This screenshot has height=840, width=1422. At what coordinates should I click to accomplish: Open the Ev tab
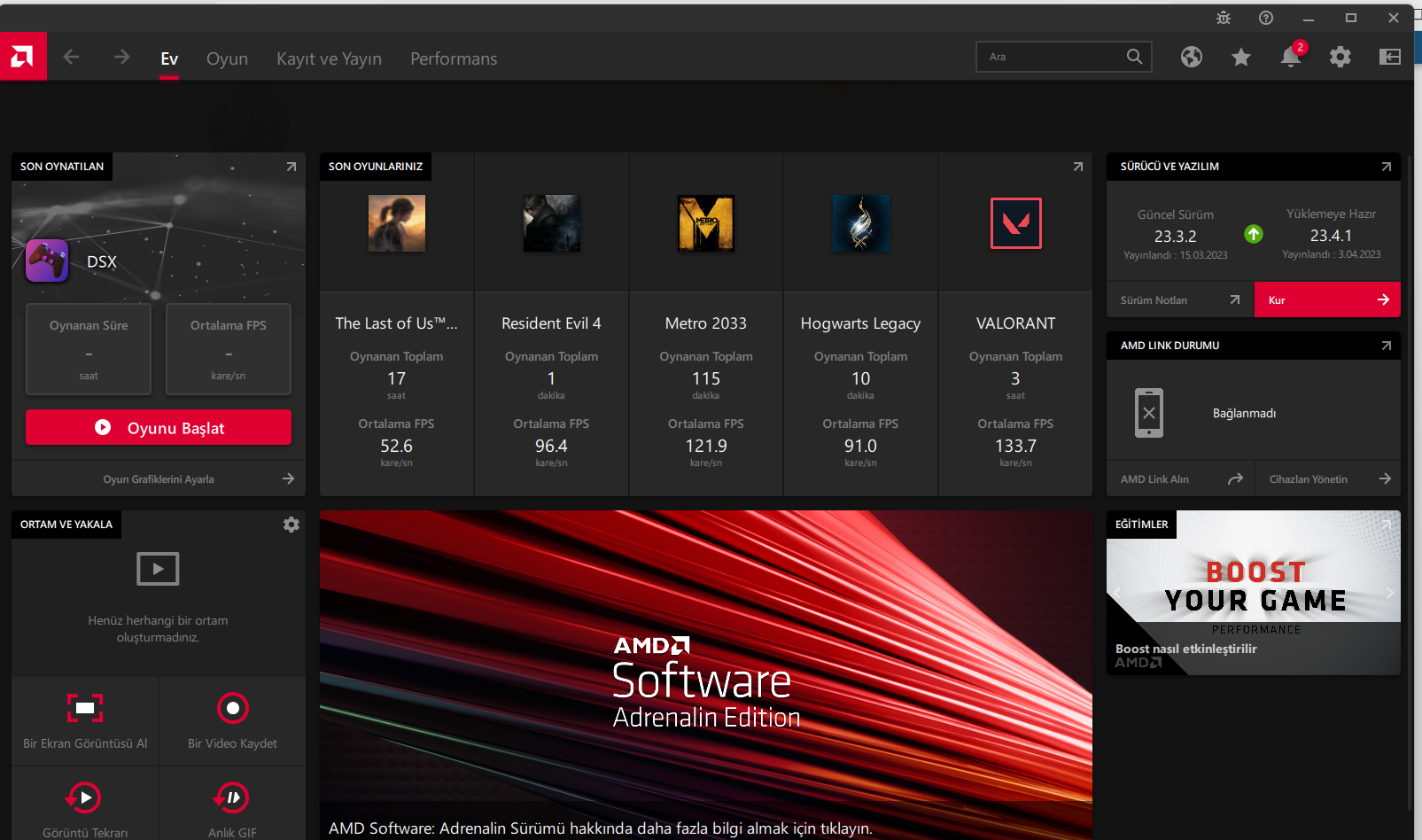[169, 58]
